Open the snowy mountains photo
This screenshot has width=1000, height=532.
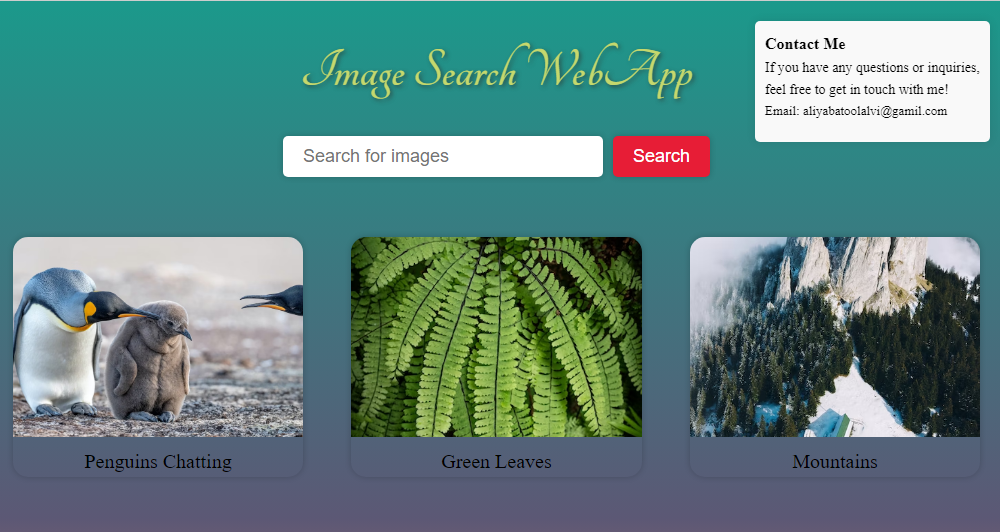tap(835, 337)
